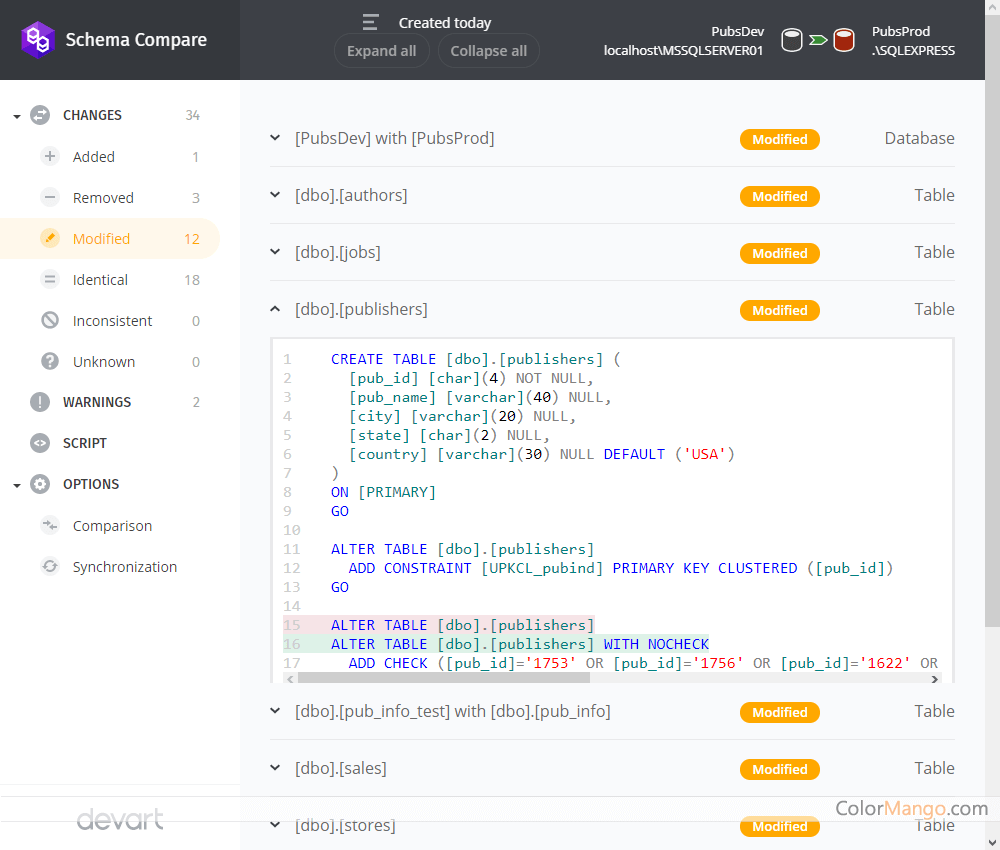Expand the [PubsDev] with [PubsProd] row

[x=275, y=138]
